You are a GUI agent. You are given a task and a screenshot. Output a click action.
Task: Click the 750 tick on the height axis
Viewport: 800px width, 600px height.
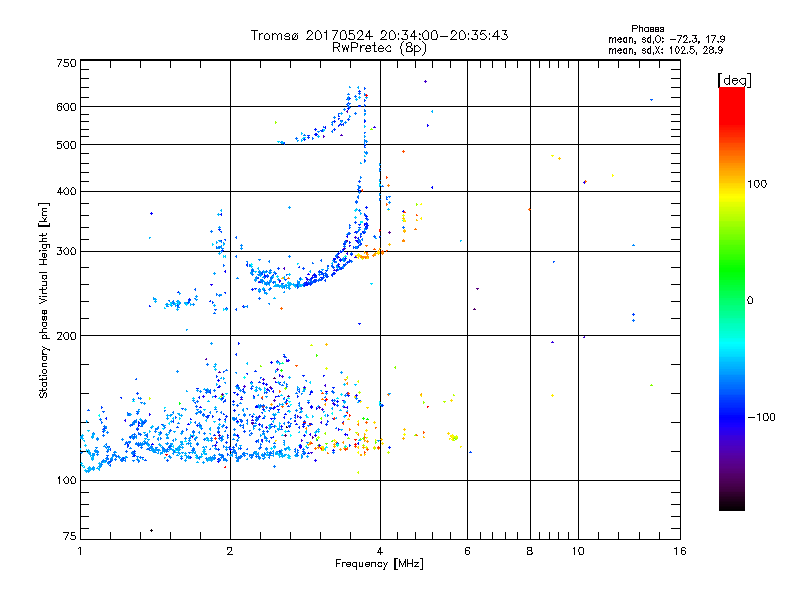[66, 63]
